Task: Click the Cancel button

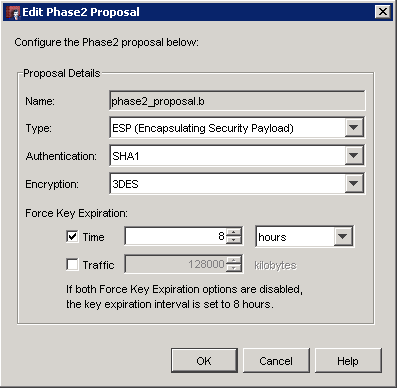Action: point(276,361)
